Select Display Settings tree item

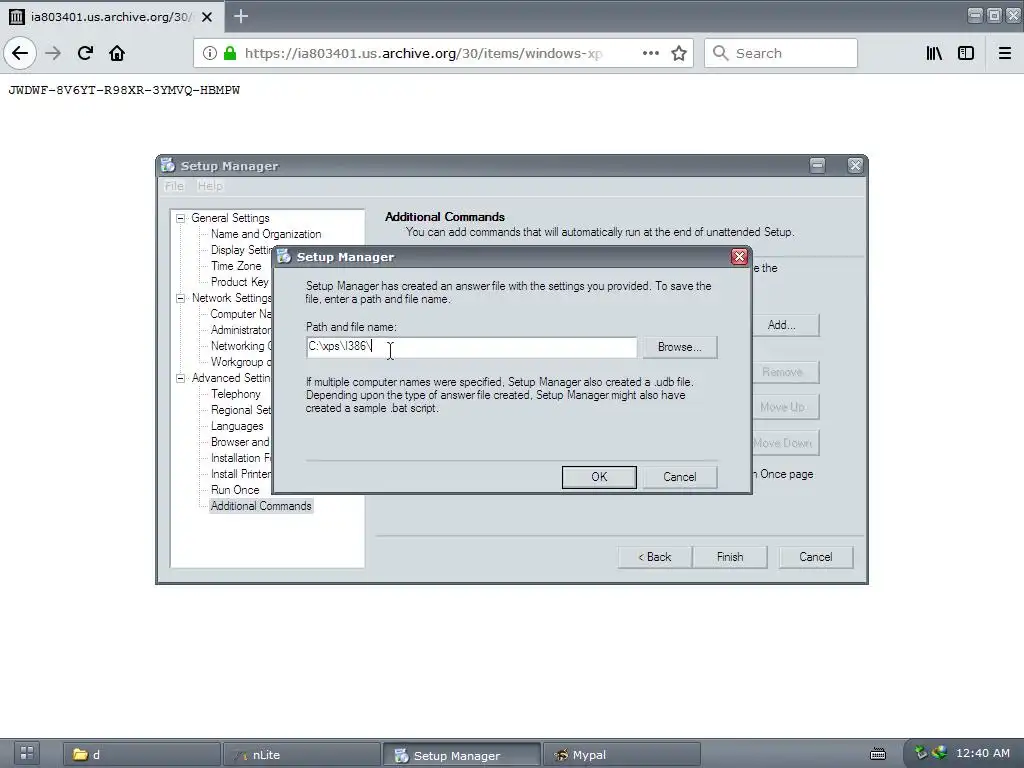tap(240, 250)
